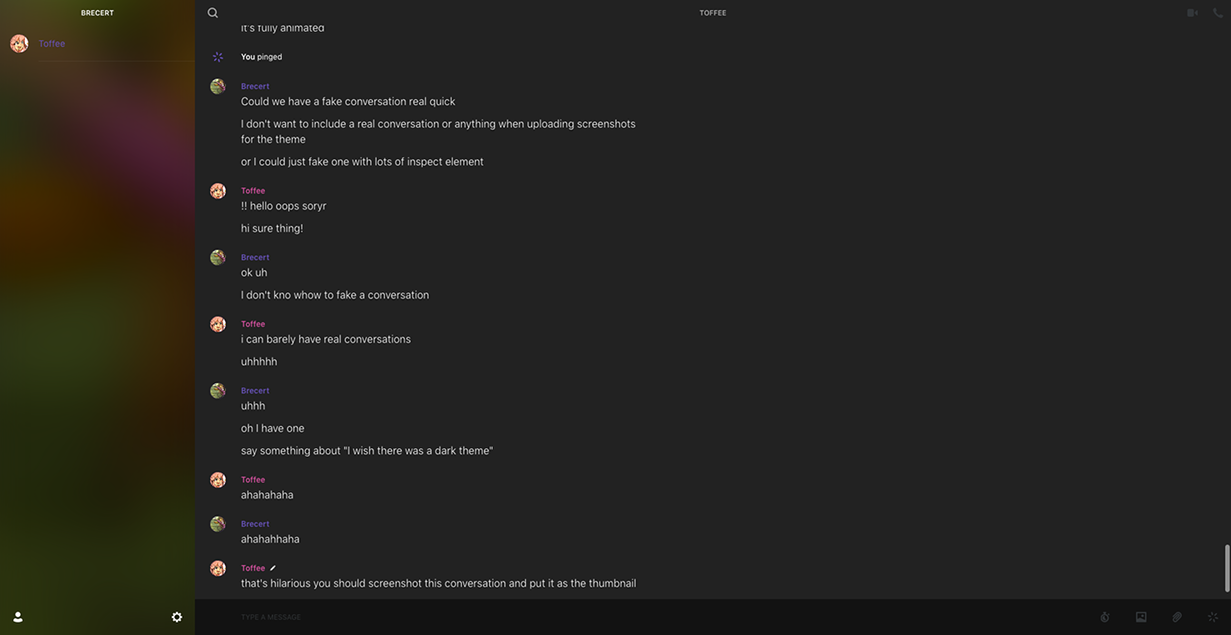Viewport: 1231px width, 635px height.
Task: Select the Toffee conversation in sidebar
Action: (x=97, y=44)
